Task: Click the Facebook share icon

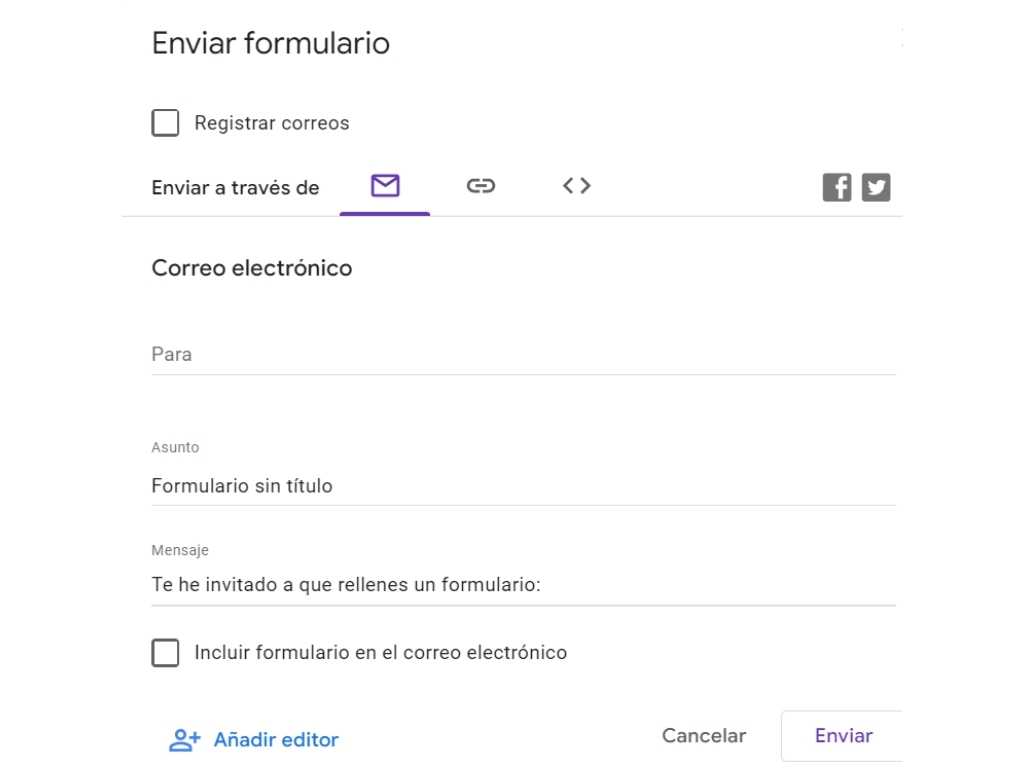Action: pyautogui.click(x=836, y=187)
